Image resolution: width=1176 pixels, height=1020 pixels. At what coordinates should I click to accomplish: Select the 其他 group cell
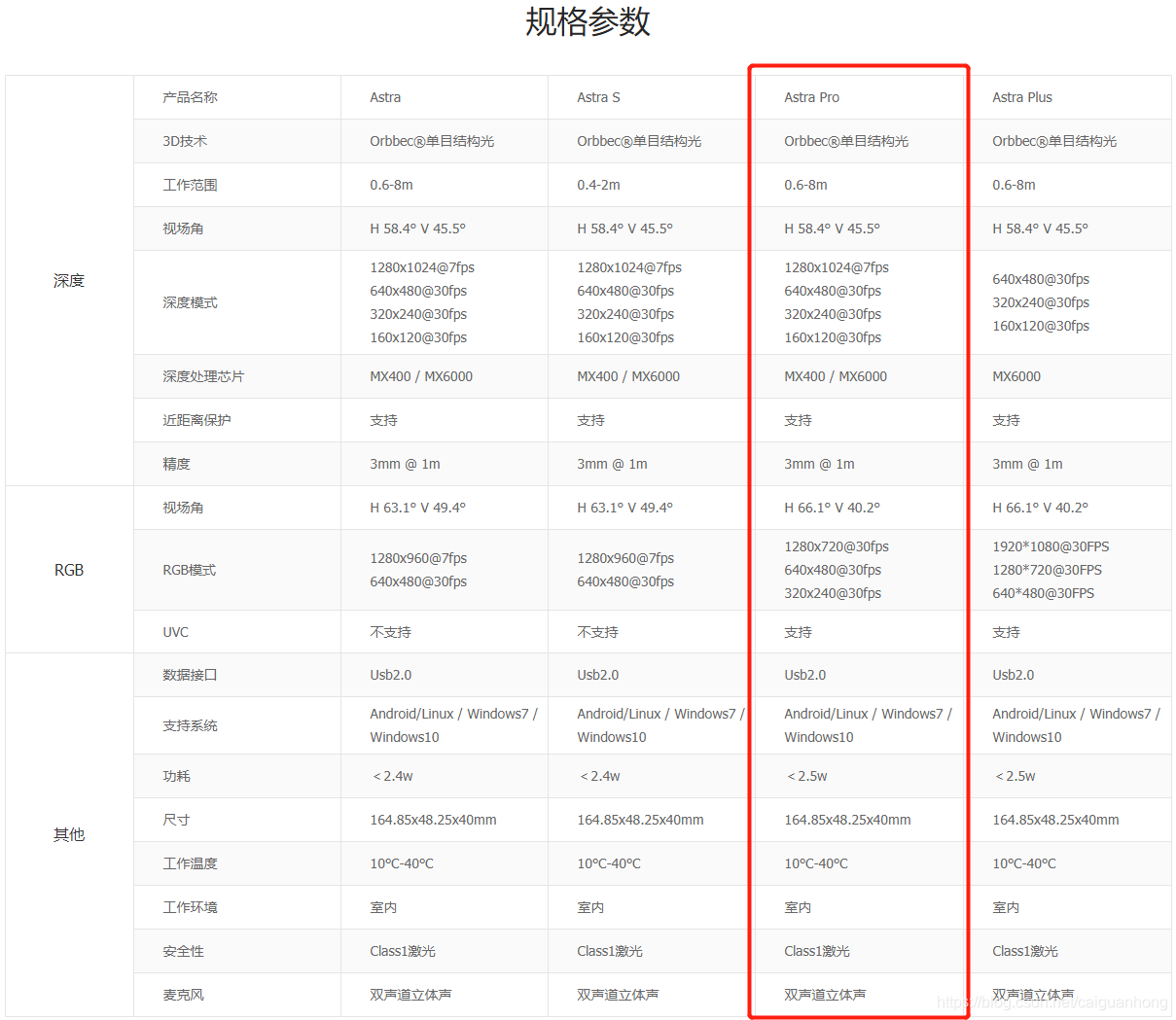69,835
